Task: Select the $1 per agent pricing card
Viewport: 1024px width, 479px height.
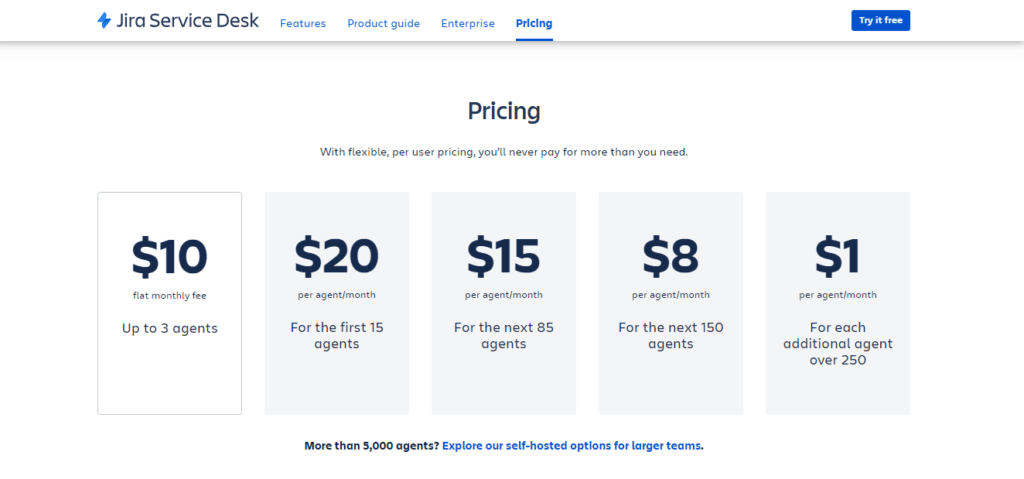Action: click(x=838, y=303)
